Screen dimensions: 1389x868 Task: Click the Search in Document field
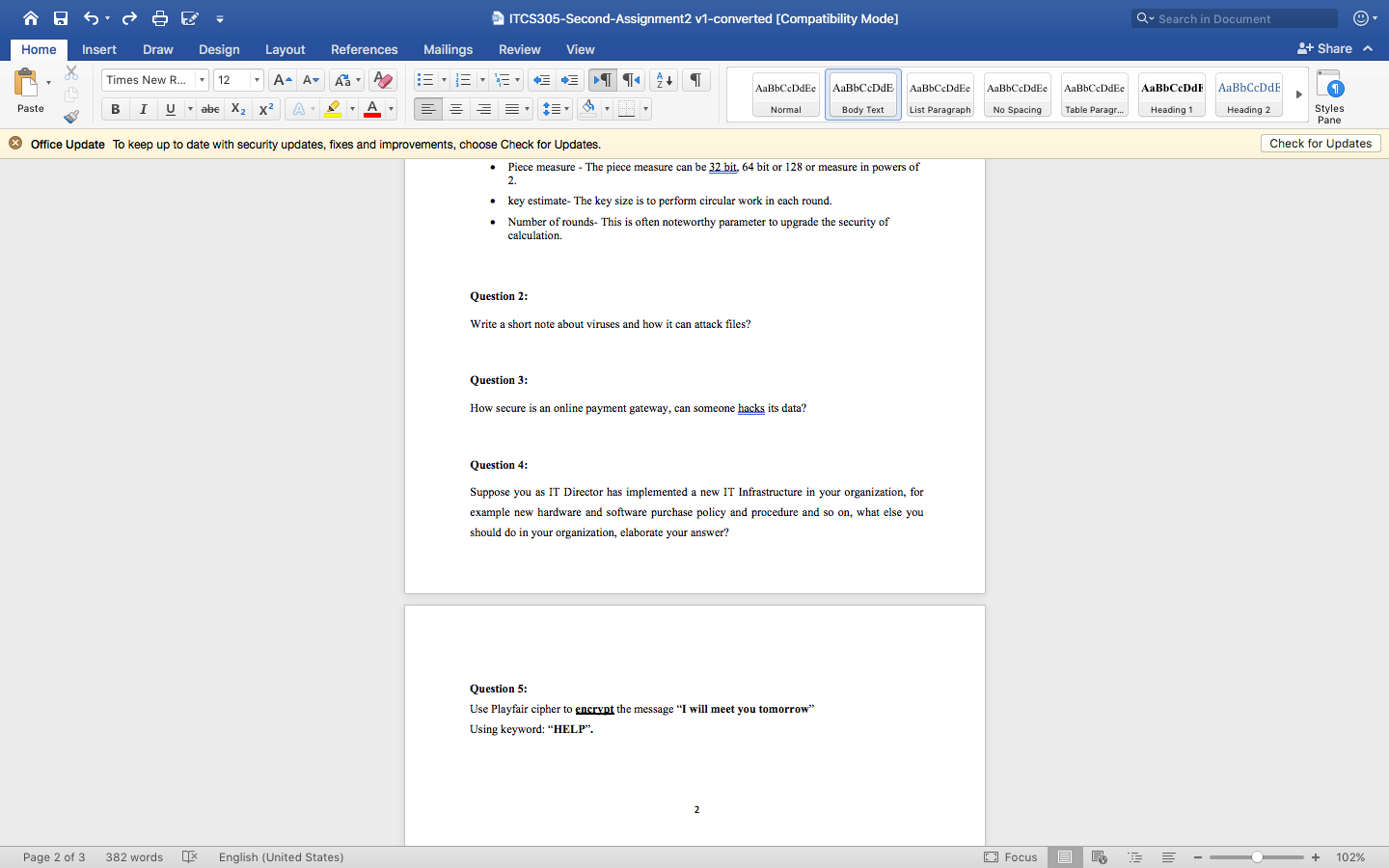[1235, 18]
